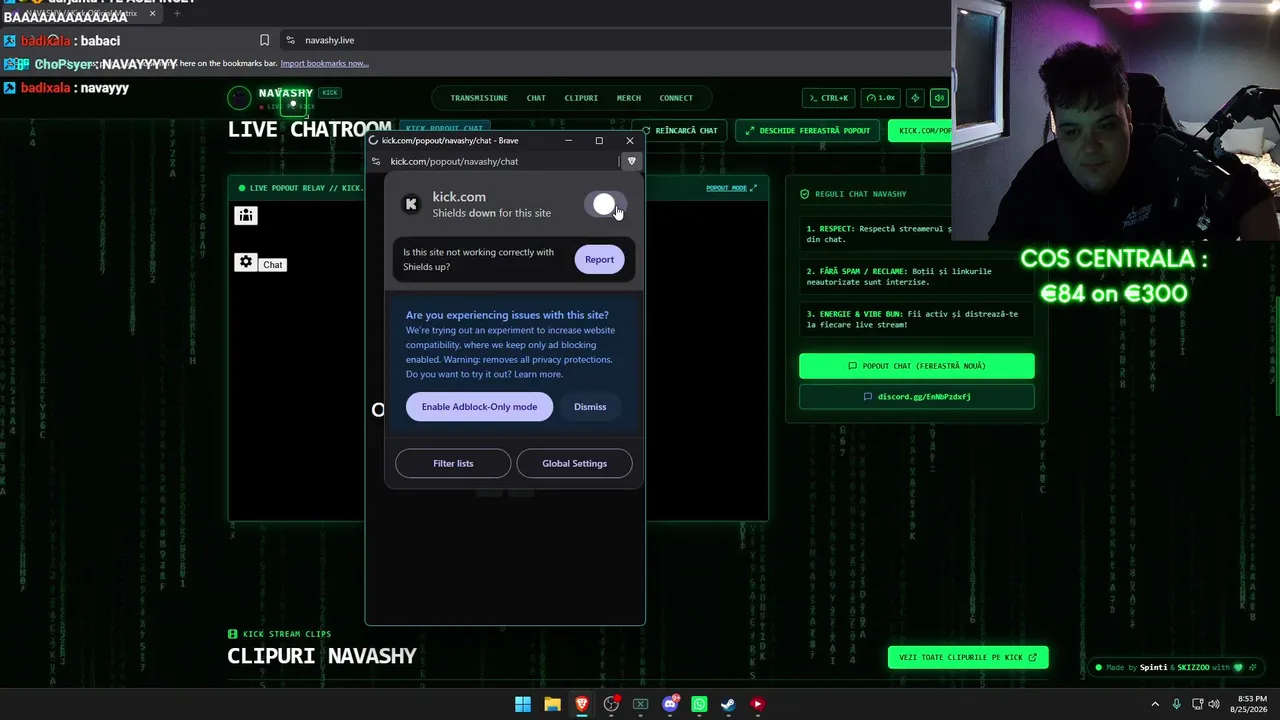The image size is (1280, 720).
Task: Click the lightning bolt icon in header
Action: tap(915, 98)
